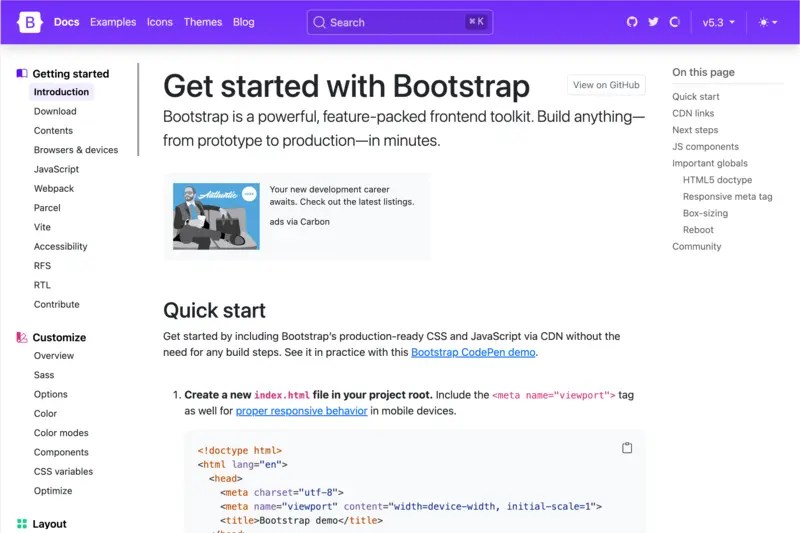Open Themes in top navigation
This screenshot has height=533, width=800.
coord(203,22)
